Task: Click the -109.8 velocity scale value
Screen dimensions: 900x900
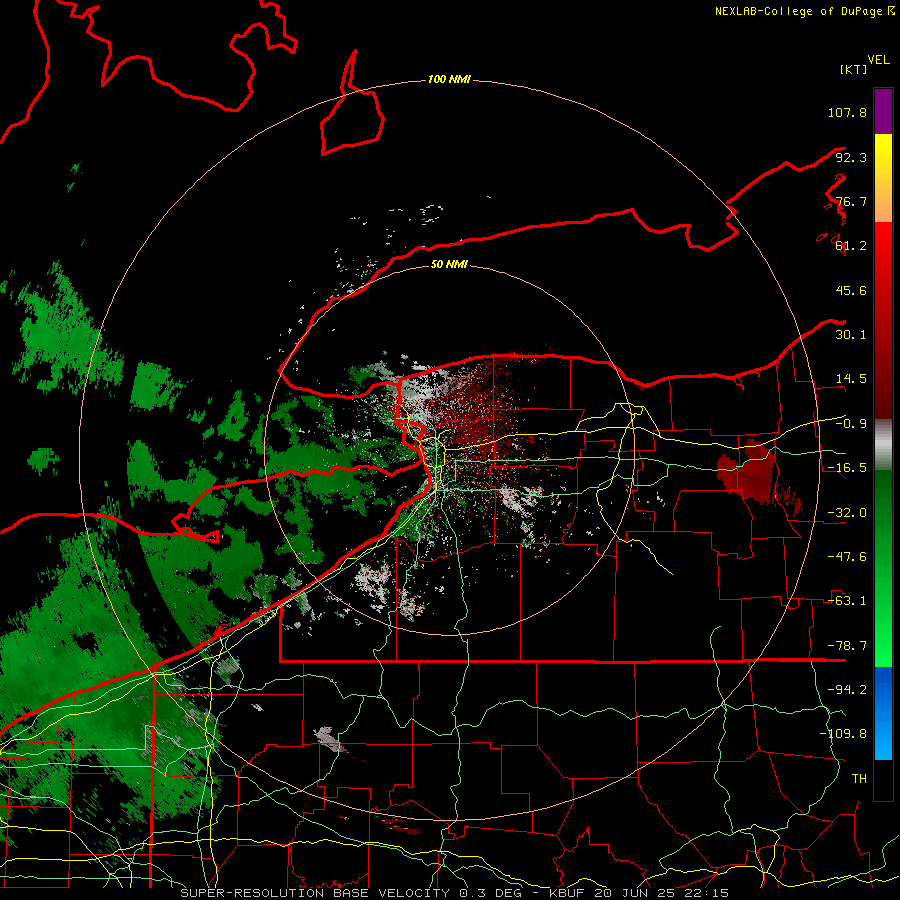Action: coord(843,734)
